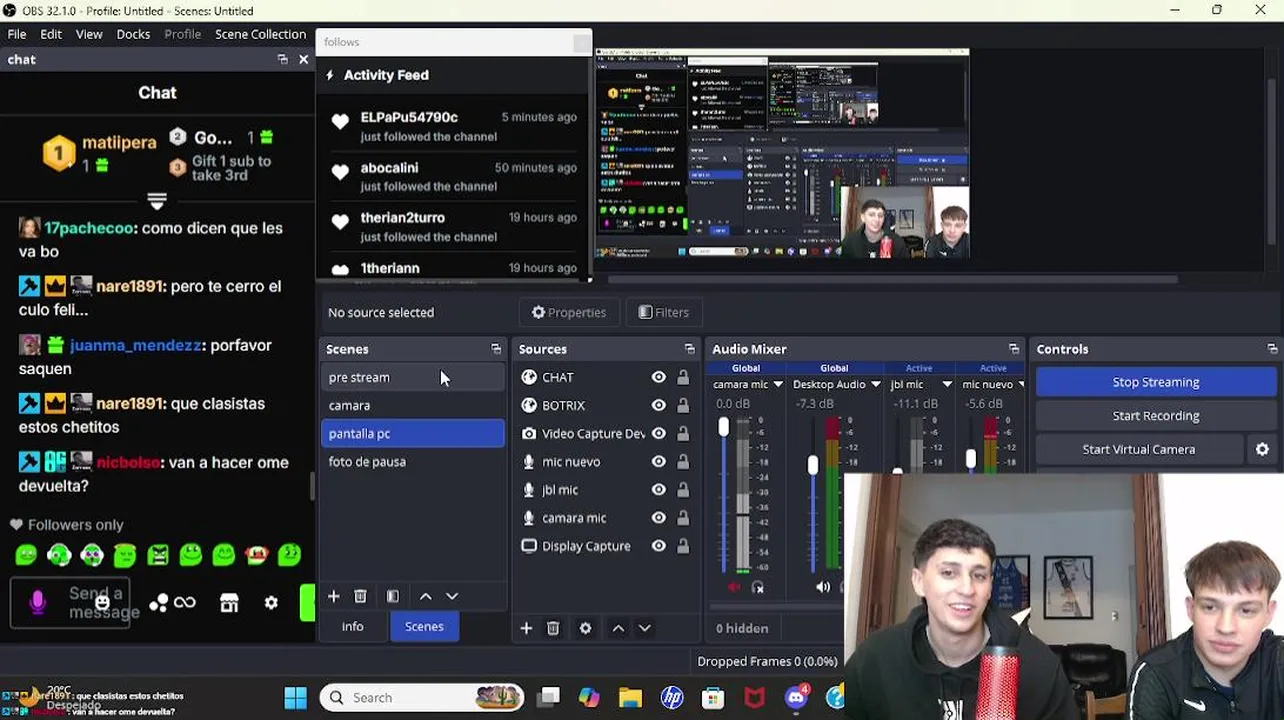Hide the jbl mic source

coord(658,489)
